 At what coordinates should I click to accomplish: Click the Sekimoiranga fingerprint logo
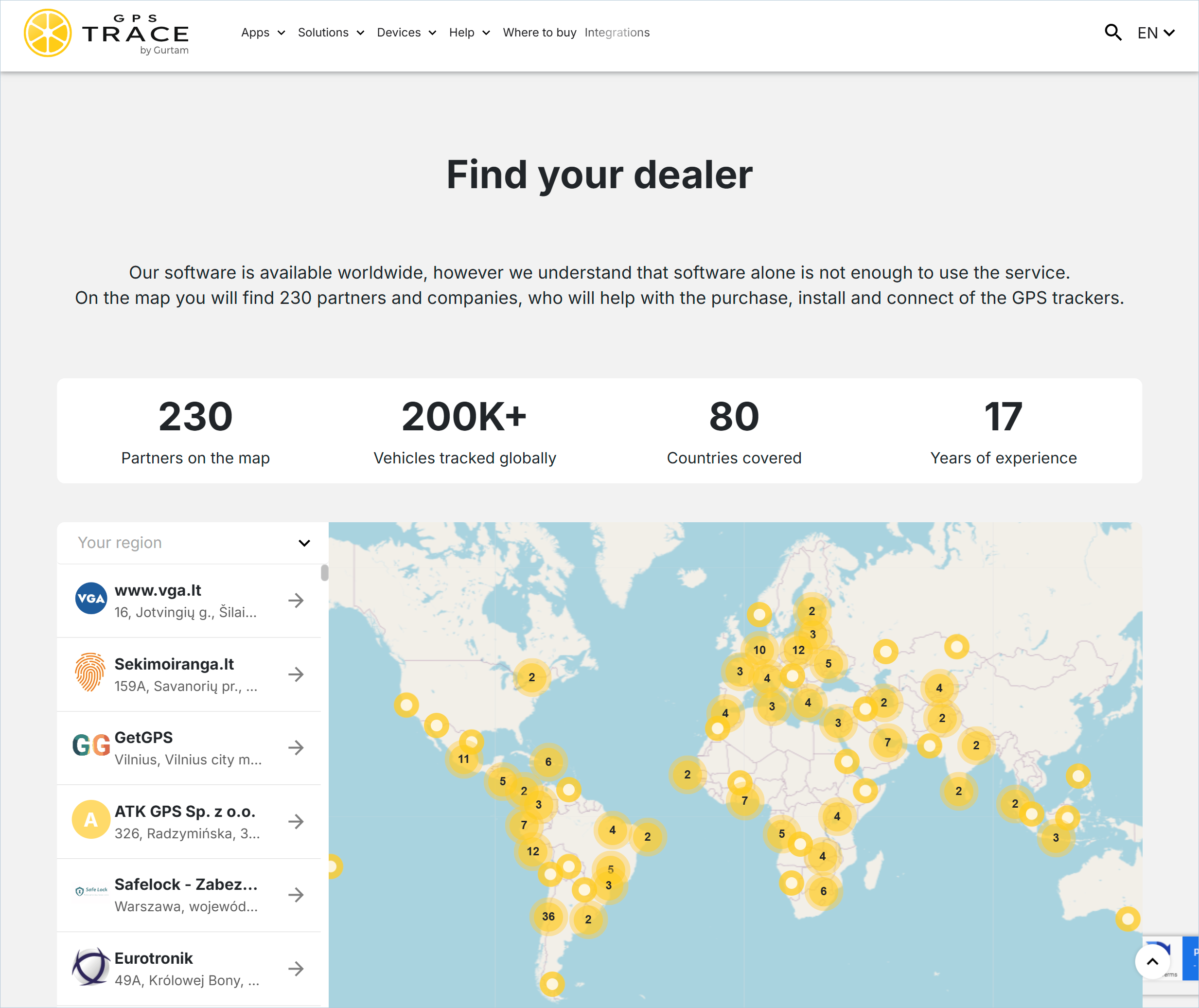click(90, 672)
